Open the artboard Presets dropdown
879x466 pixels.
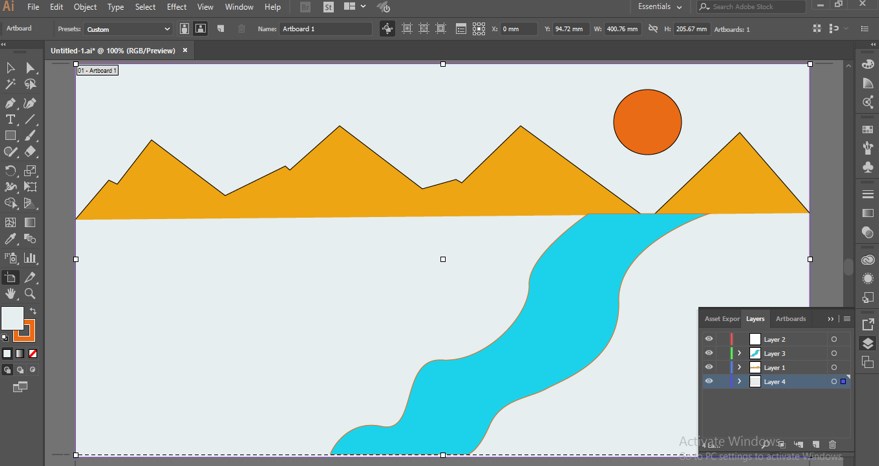click(128, 29)
